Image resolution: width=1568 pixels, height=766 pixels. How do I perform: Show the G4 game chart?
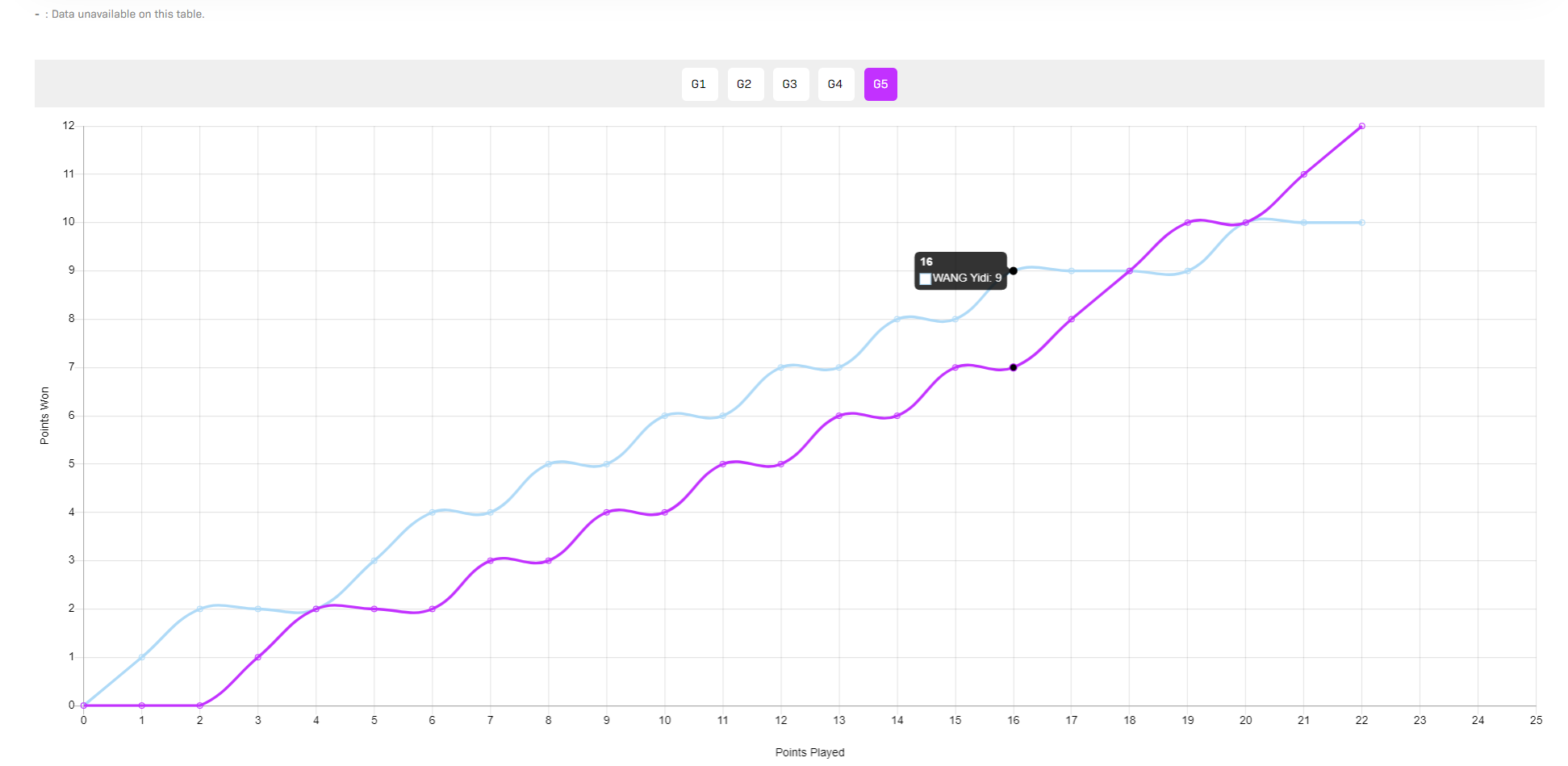pos(835,84)
